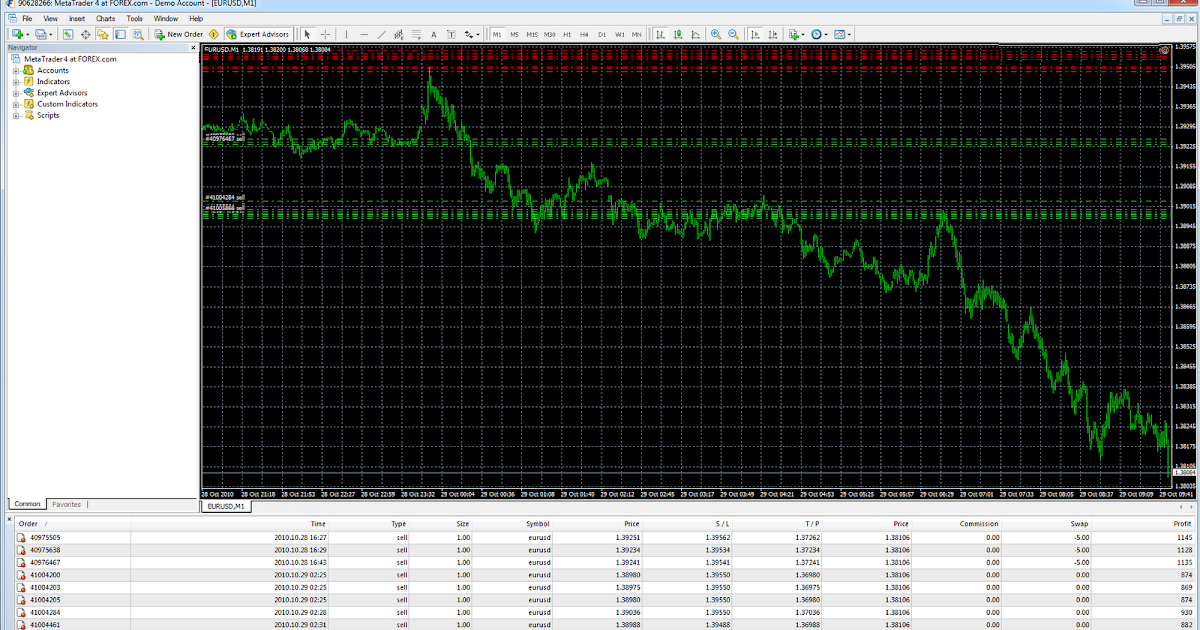Screen dimensions: 1200x630
Task: Switch chart to candlestick view
Action: (678, 33)
